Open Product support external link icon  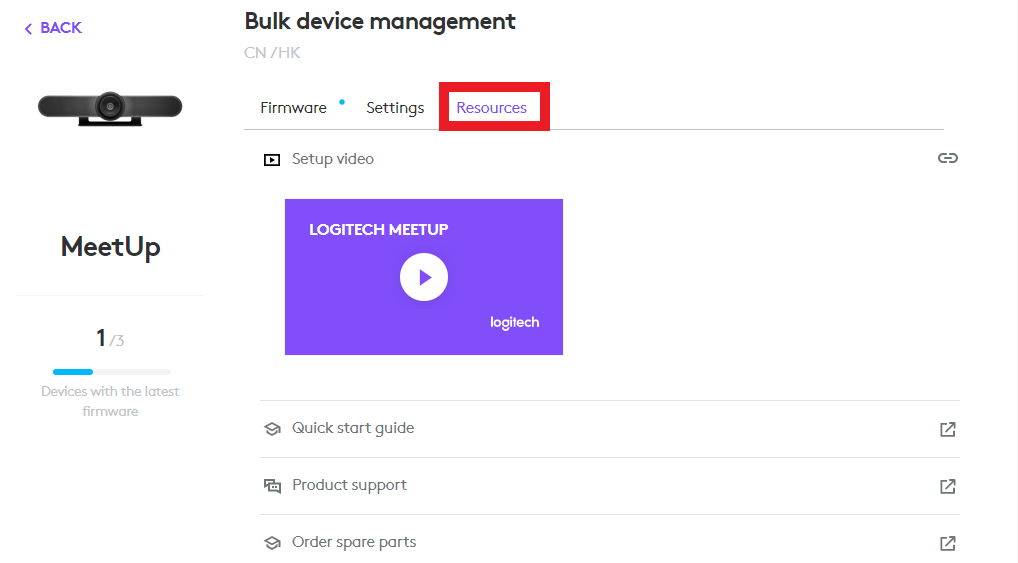pyautogui.click(x=947, y=486)
